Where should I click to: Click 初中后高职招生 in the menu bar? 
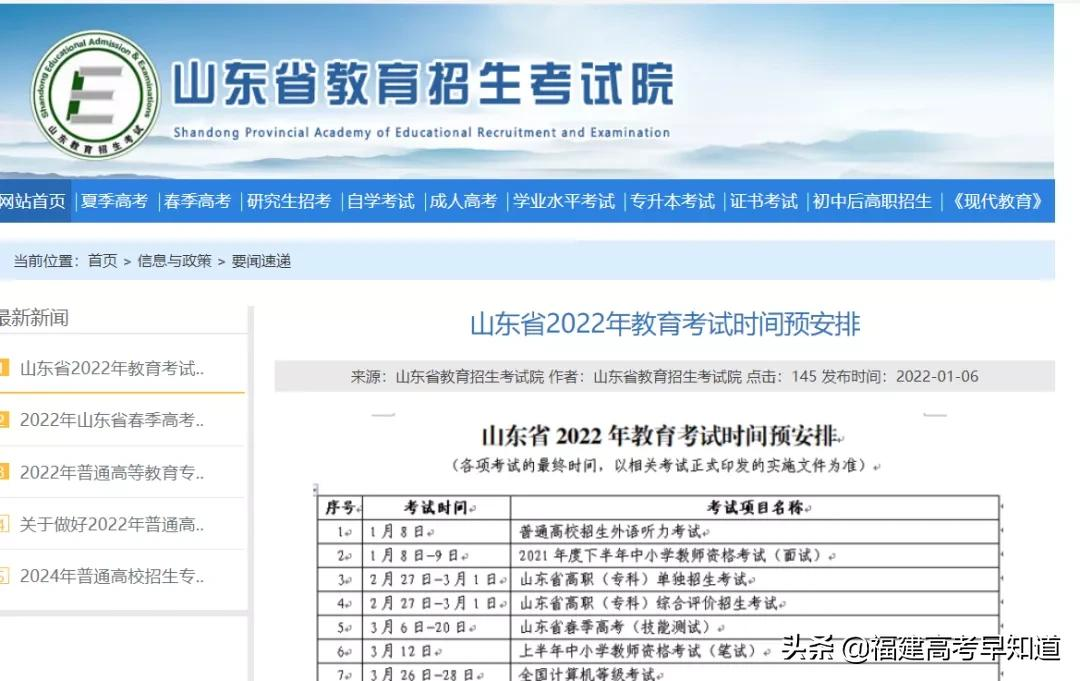(871, 201)
